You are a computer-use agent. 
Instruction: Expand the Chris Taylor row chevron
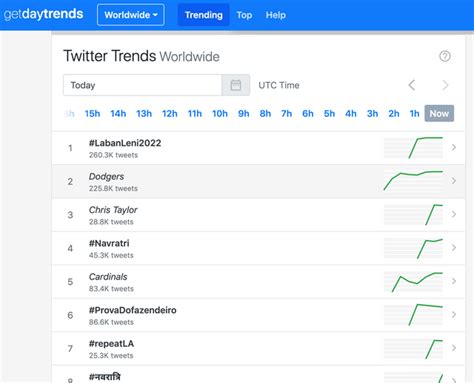(x=454, y=214)
